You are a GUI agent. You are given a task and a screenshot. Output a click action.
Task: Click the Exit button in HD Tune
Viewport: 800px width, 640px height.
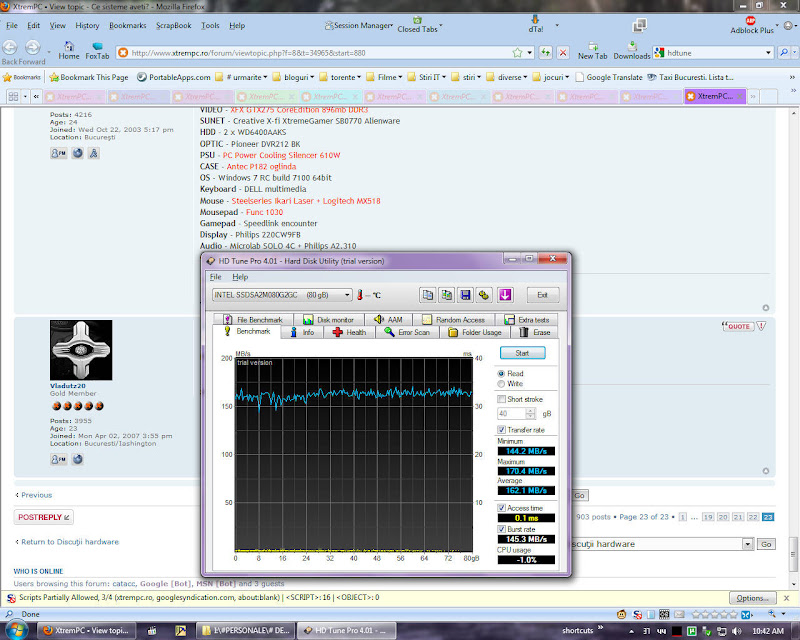542,295
